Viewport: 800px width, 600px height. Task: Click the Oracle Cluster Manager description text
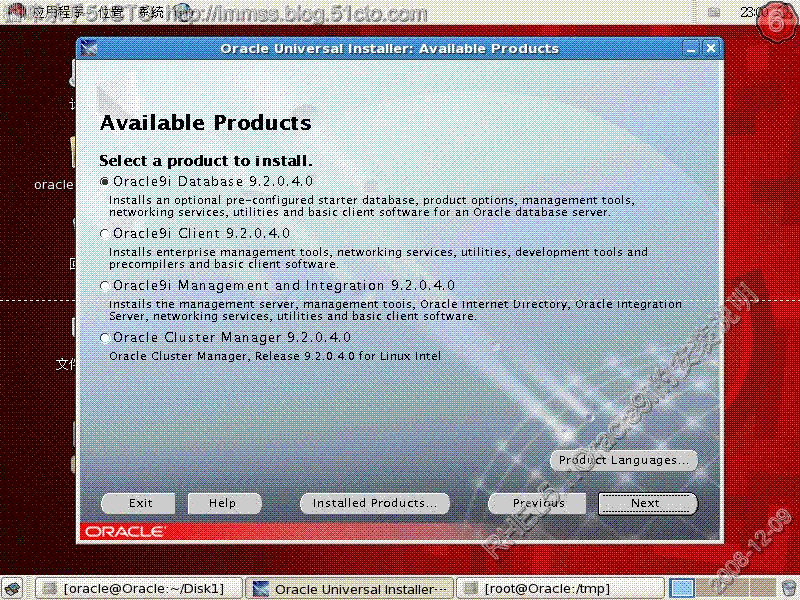coord(275,356)
